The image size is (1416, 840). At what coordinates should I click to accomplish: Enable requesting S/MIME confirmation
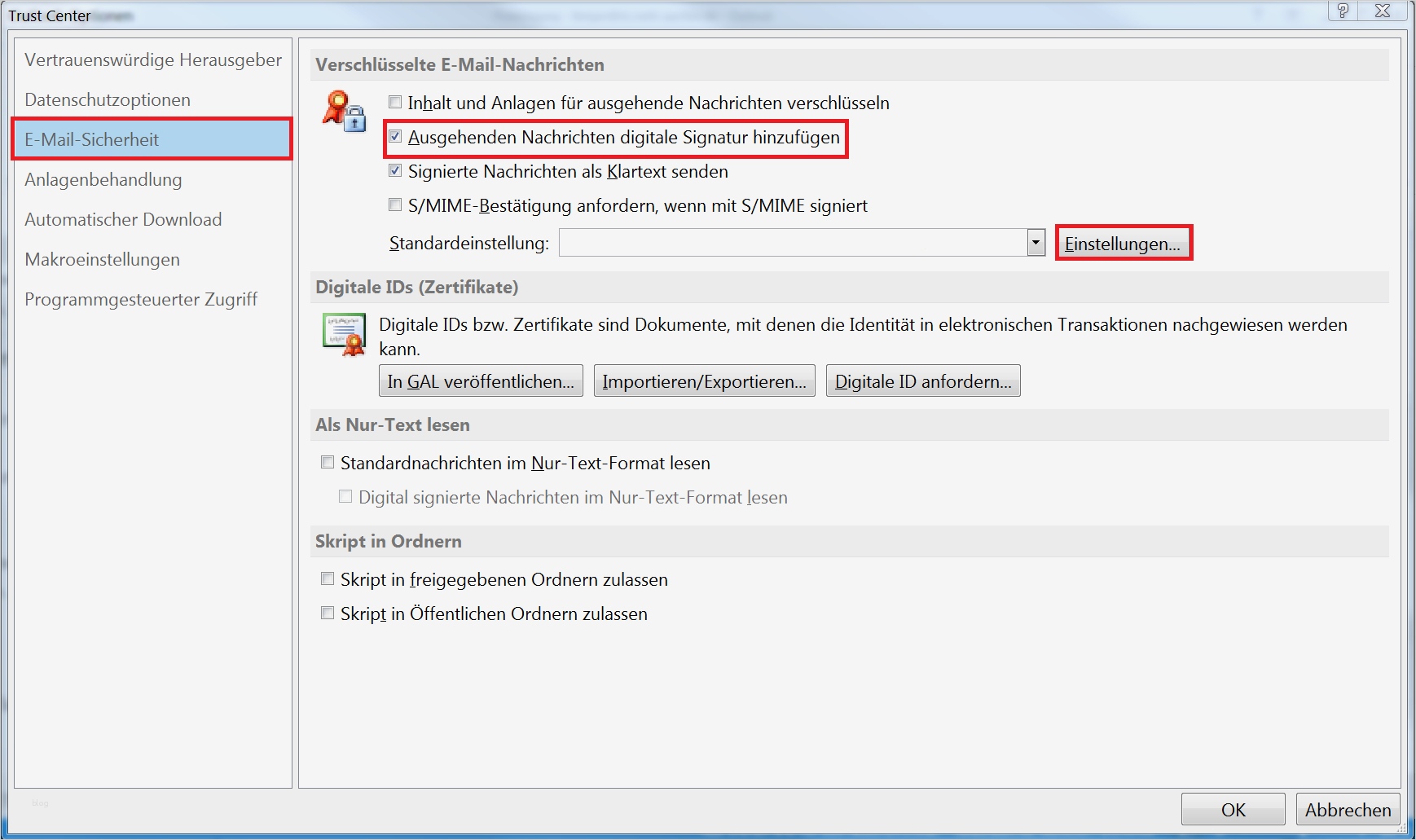pos(395,205)
